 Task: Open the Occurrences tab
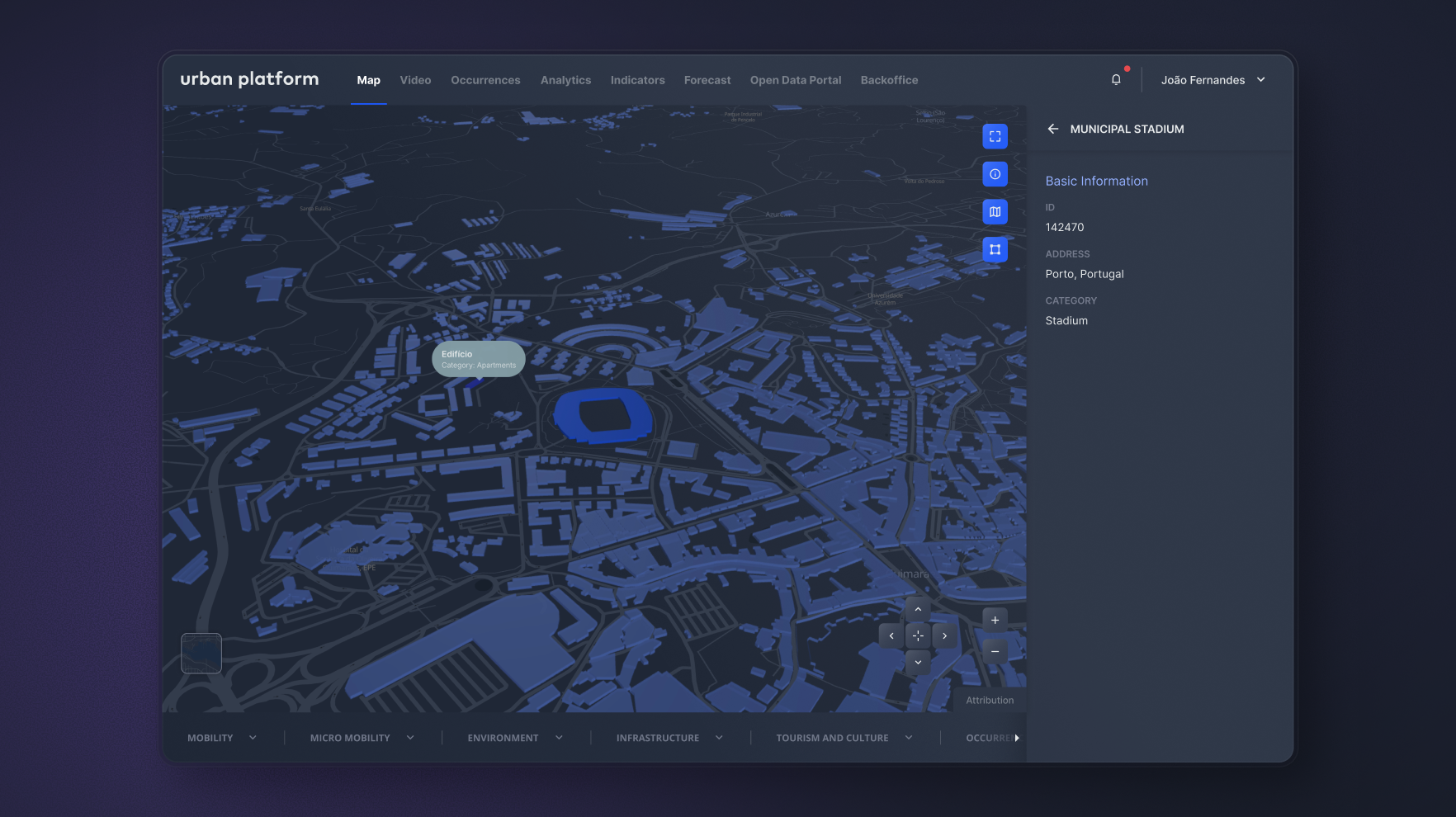coord(485,80)
